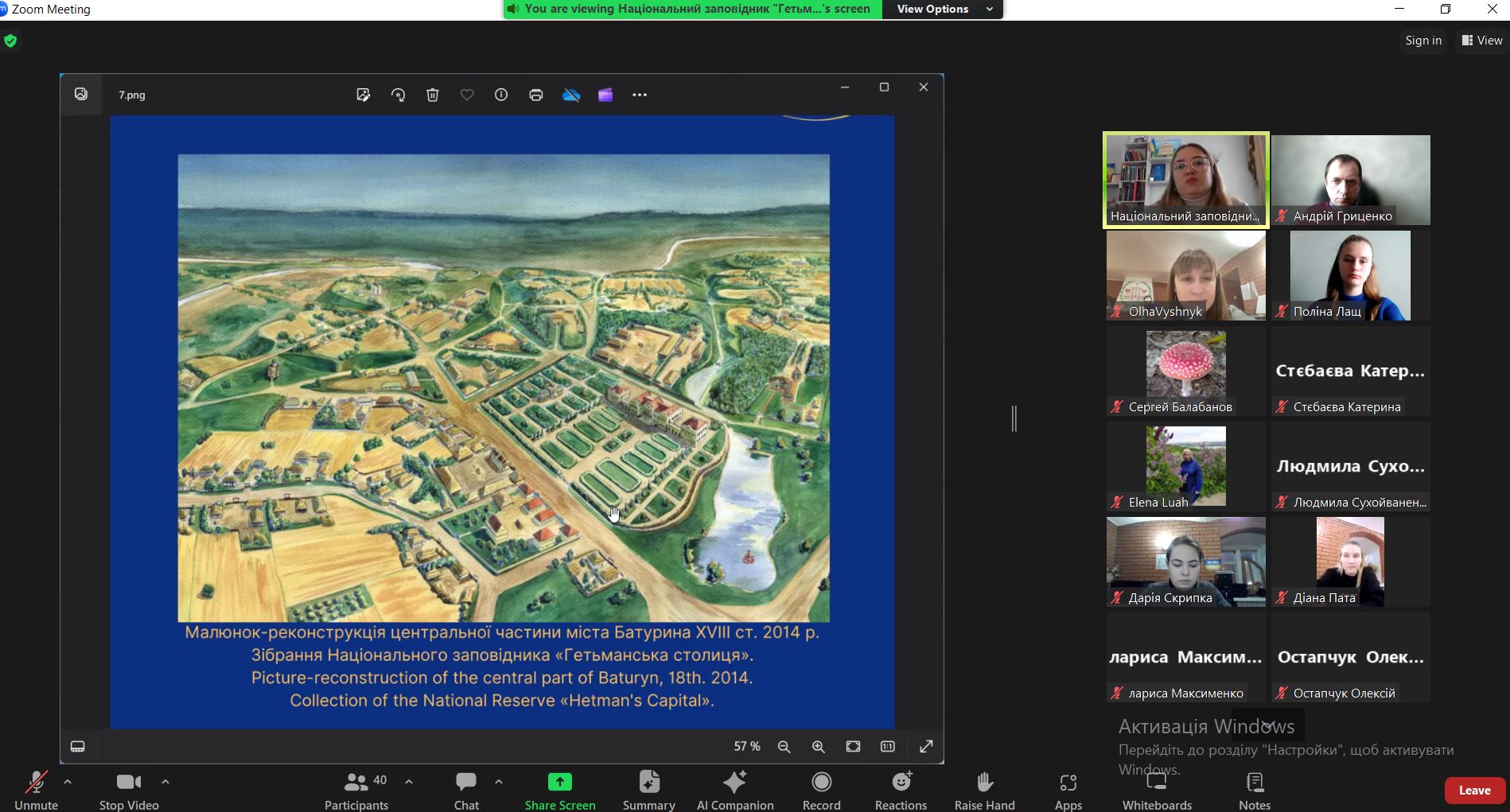1510x812 pixels.
Task: Open the Chat panel
Action: point(466,791)
